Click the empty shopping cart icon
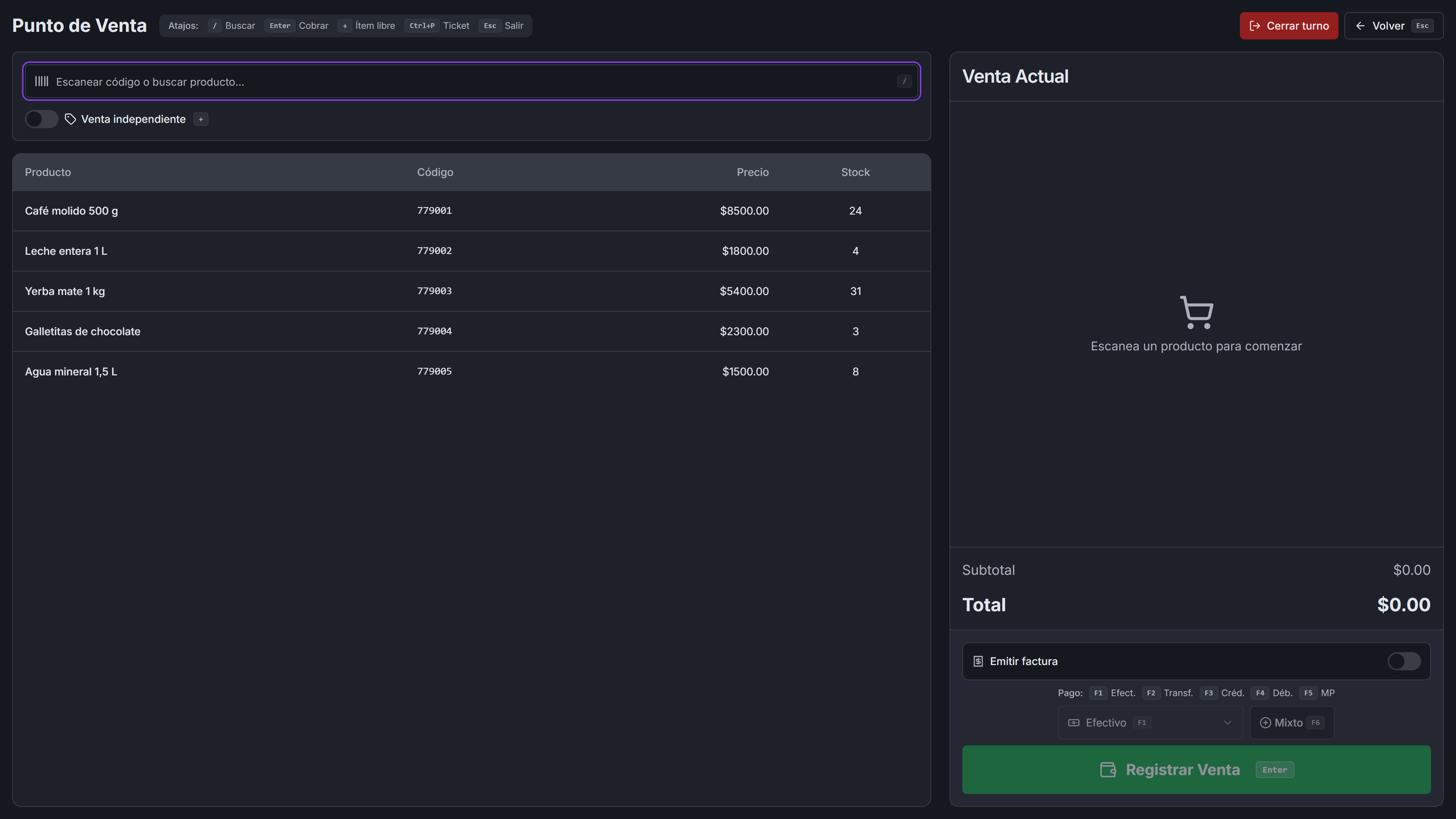 [x=1197, y=312]
